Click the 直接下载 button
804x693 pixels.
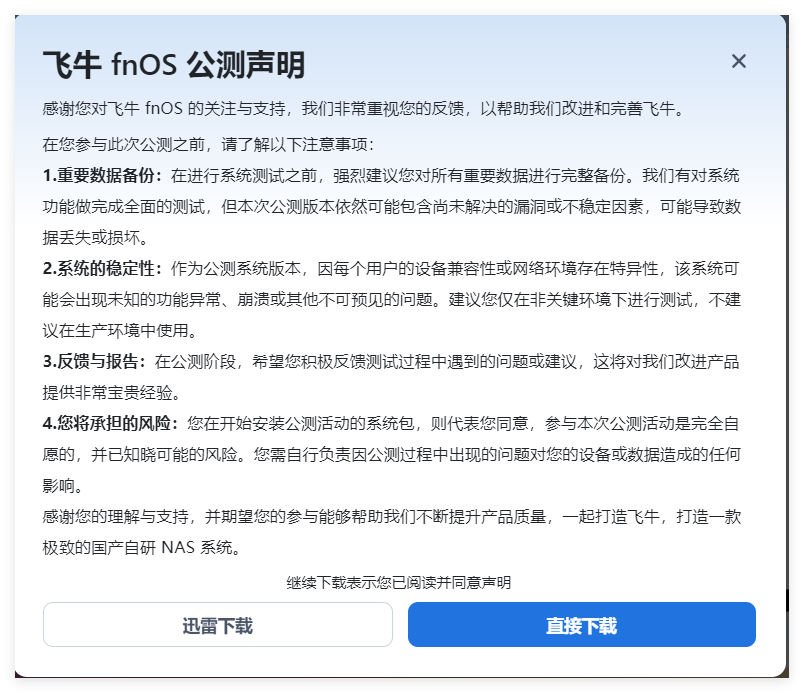(x=581, y=625)
